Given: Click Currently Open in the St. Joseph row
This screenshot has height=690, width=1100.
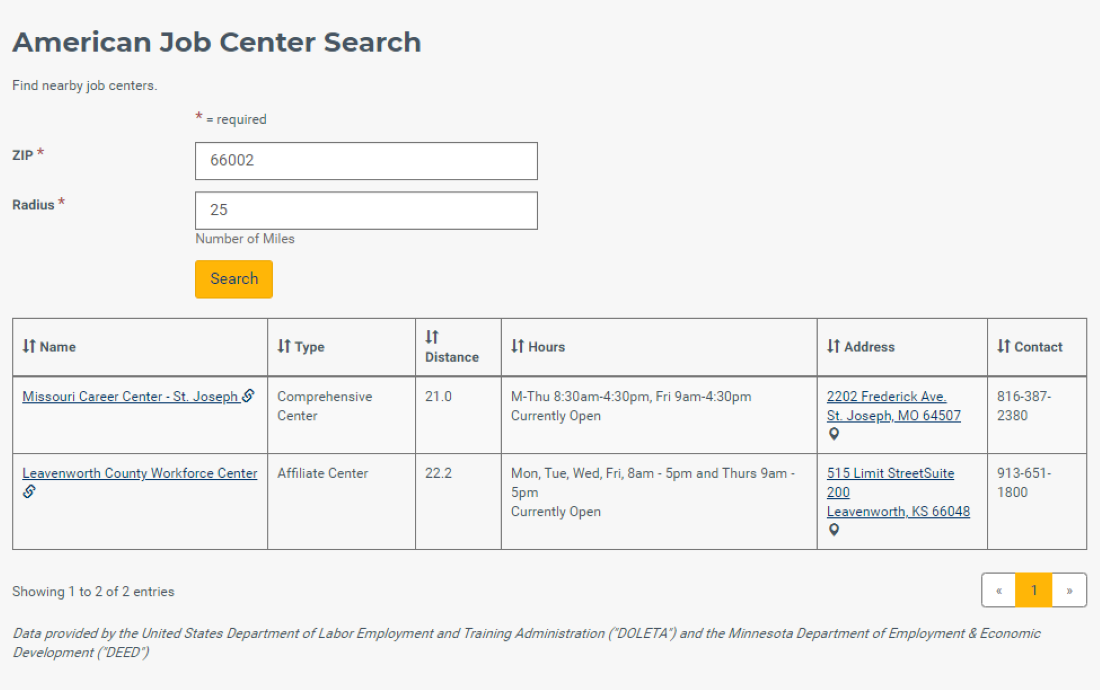Looking at the screenshot, I should tap(556, 416).
